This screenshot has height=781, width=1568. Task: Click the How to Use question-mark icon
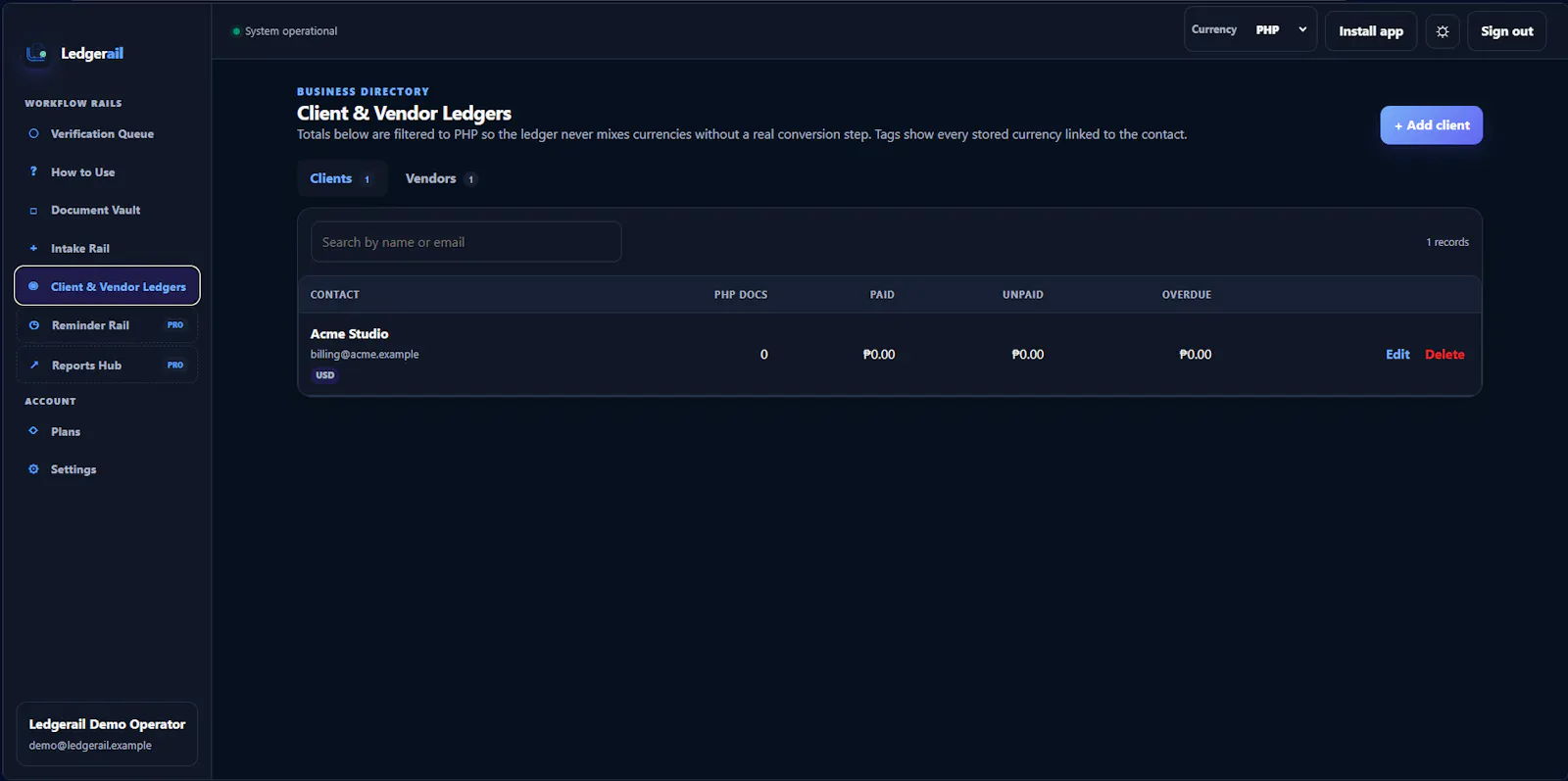pyautogui.click(x=33, y=171)
